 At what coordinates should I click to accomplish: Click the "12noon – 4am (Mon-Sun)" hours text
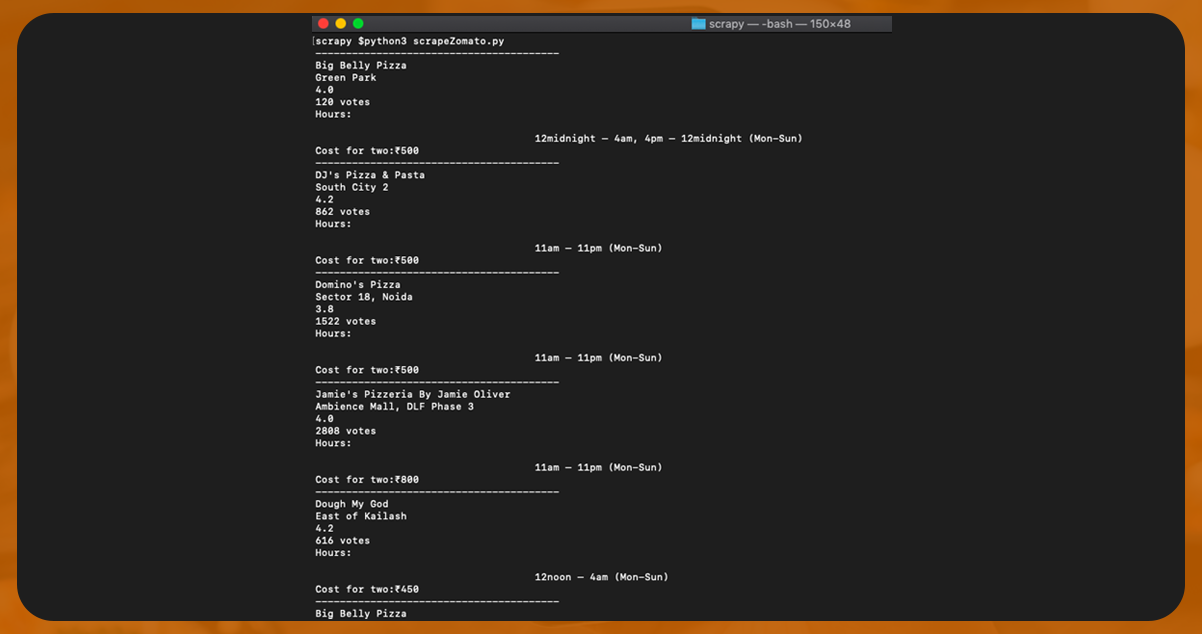[x=601, y=577]
